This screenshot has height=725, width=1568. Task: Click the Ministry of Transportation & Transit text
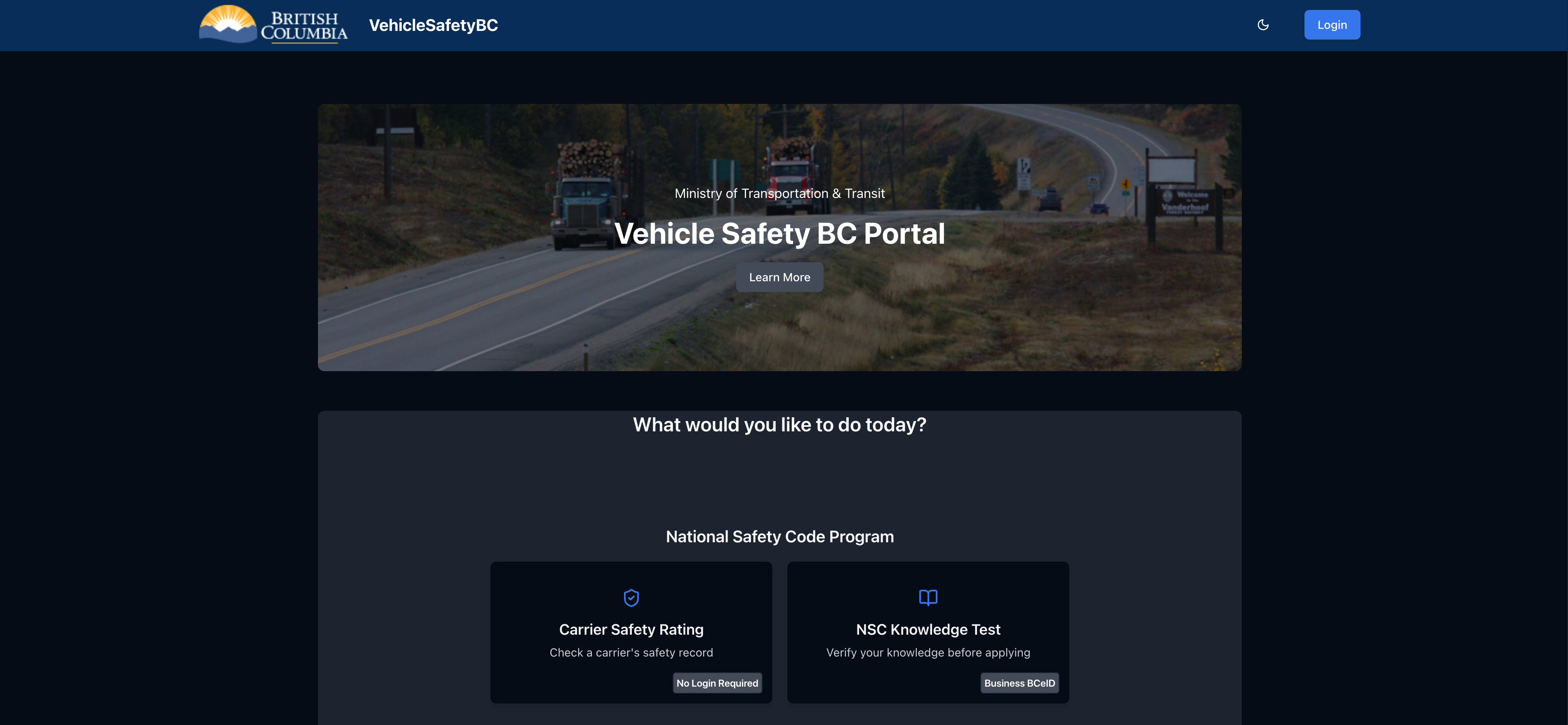click(779, 193)
